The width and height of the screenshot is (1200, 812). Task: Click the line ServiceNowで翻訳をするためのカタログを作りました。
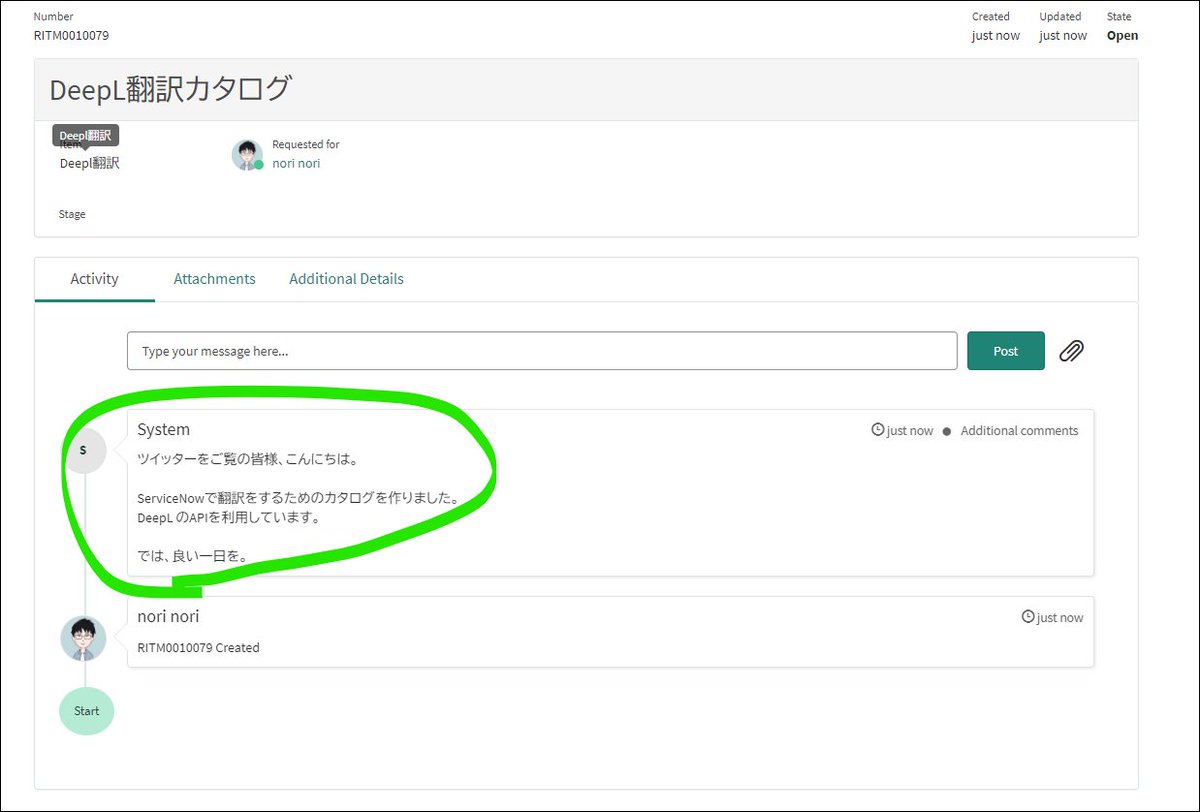298,497
